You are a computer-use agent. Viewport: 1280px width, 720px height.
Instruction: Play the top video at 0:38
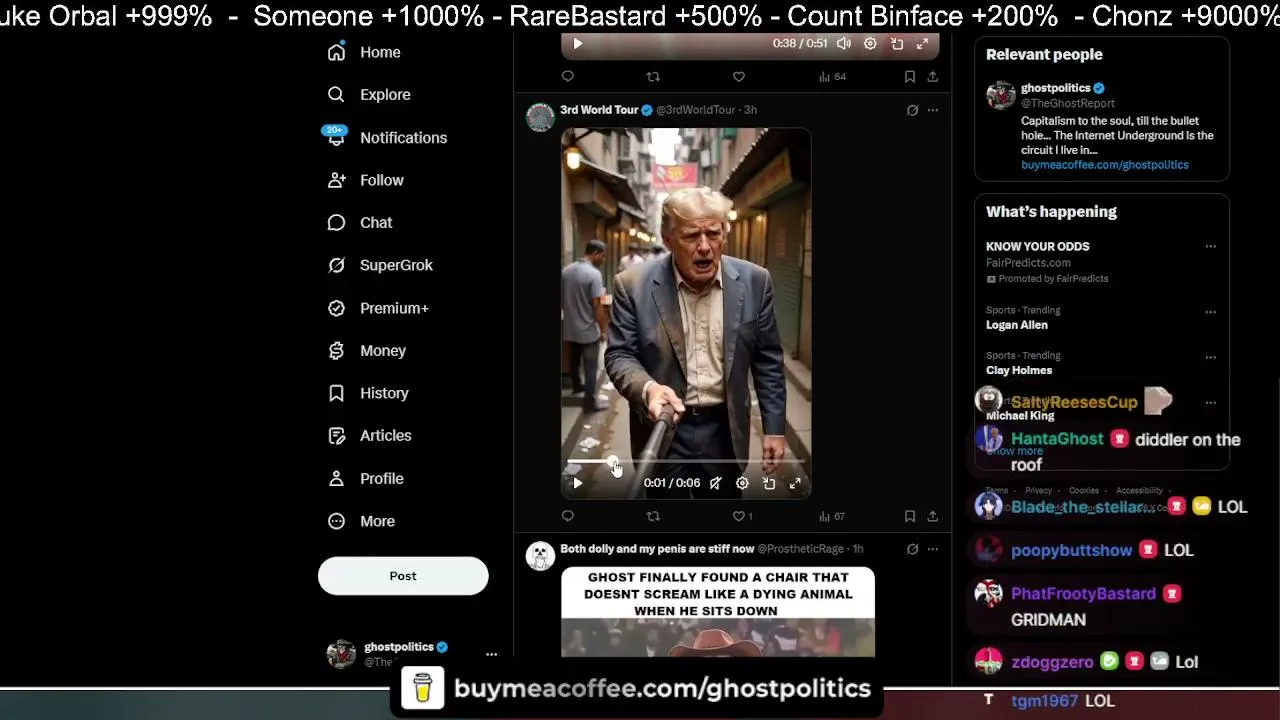tap(577, 43)
